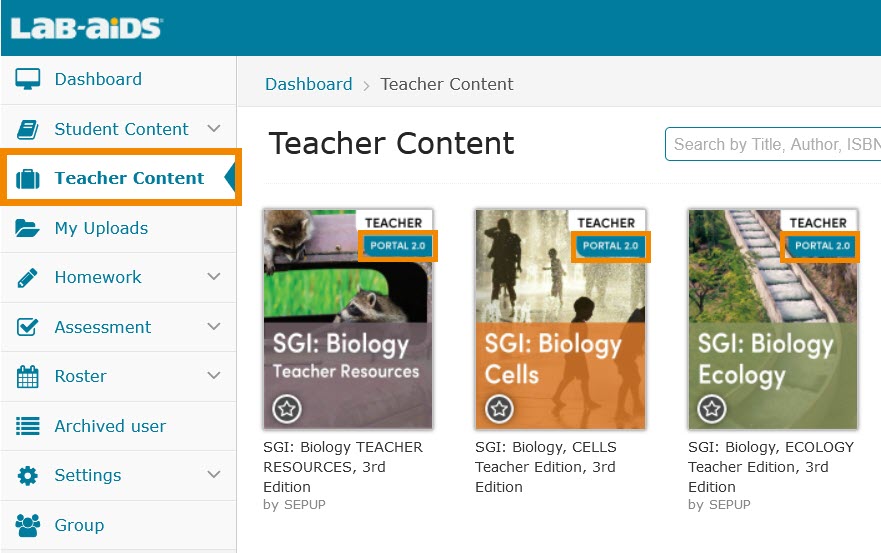Screen dimensions: 881x553
Task: Click the Dashboard breadcrumb link
Action: coord(308,84)
